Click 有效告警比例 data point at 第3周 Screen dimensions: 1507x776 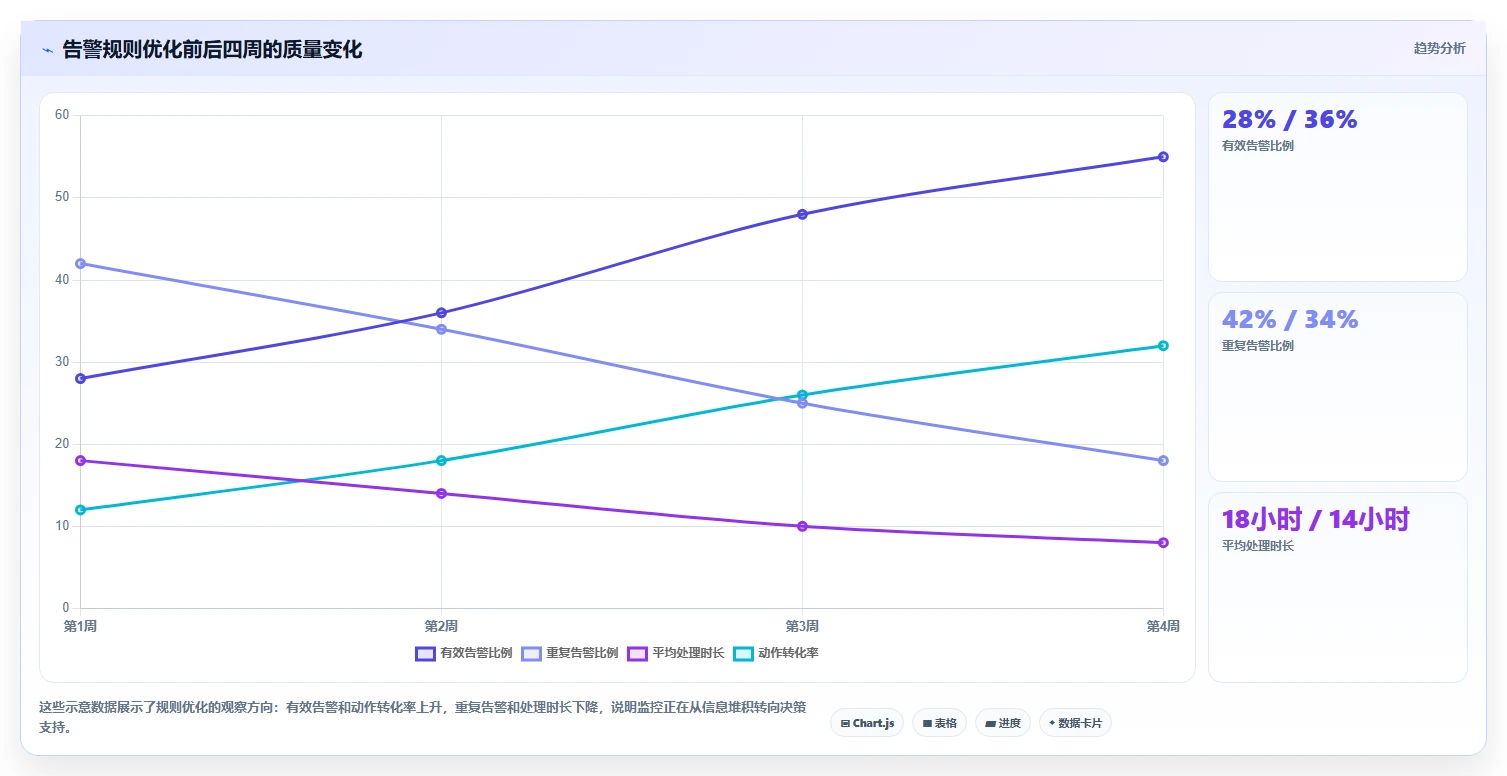tap(802, 214)
